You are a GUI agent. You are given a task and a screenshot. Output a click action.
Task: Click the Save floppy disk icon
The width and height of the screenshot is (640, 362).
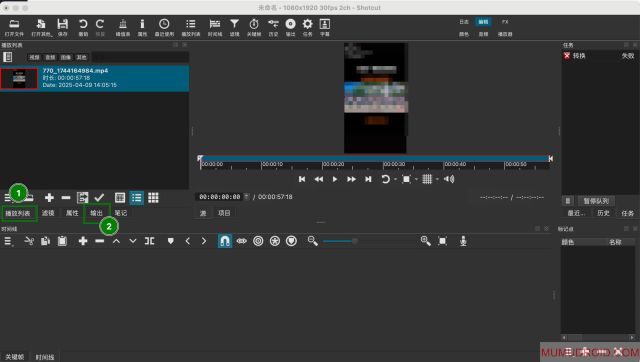62,24
